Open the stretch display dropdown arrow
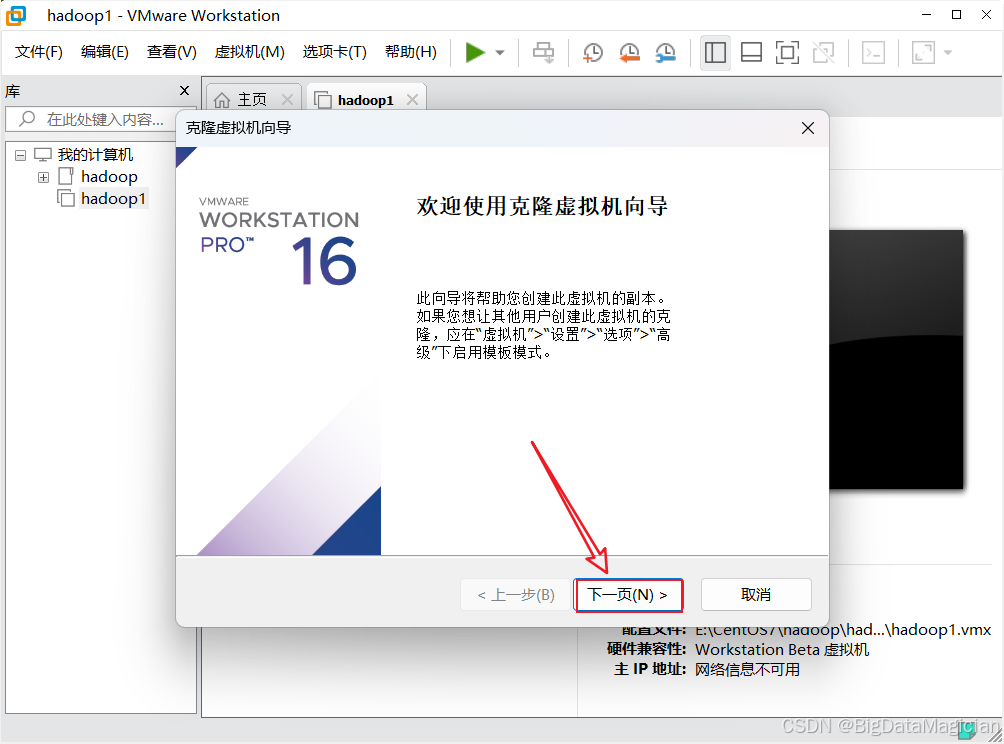The width and height of the screenshot is (1004, 744). 948,53
